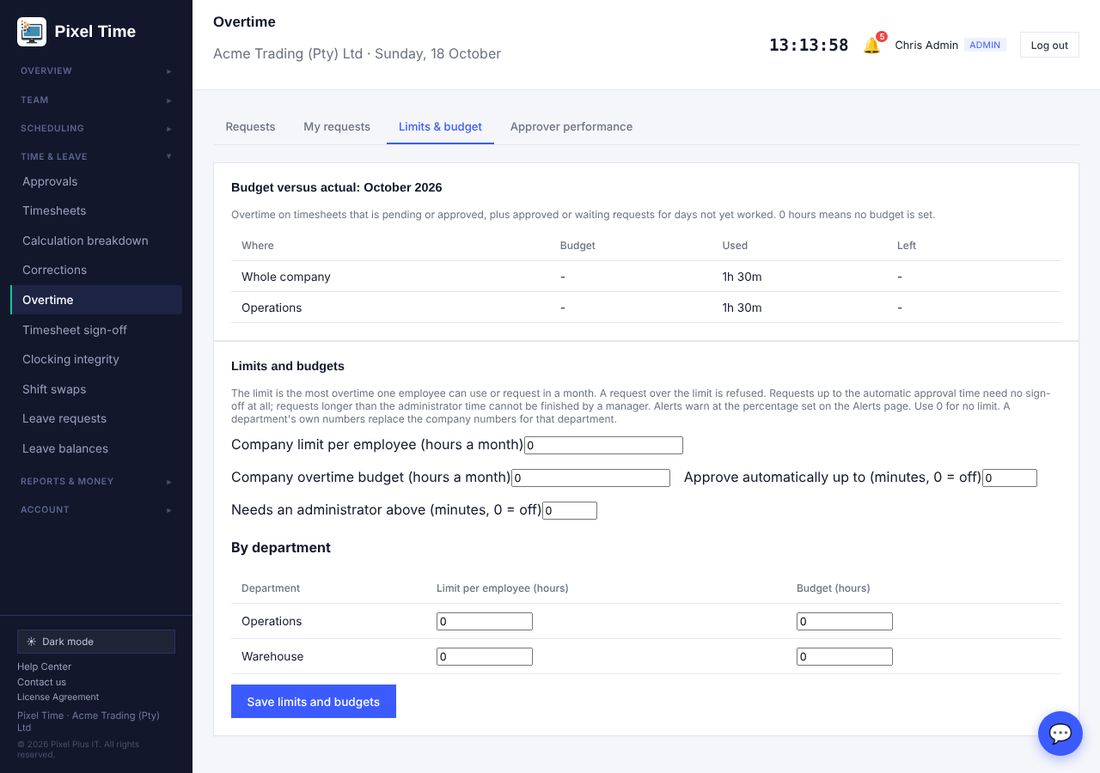Image resolution: width=1100 pixels, height=773 pixels.
Task: Navigate to Corrections
Action: pos(96,270)
